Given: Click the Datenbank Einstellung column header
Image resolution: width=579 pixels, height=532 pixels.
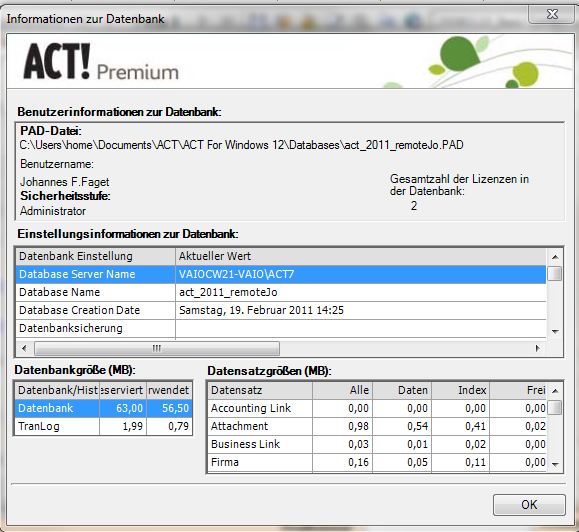Looking at the screenshot, I should [x=95, y=256].
